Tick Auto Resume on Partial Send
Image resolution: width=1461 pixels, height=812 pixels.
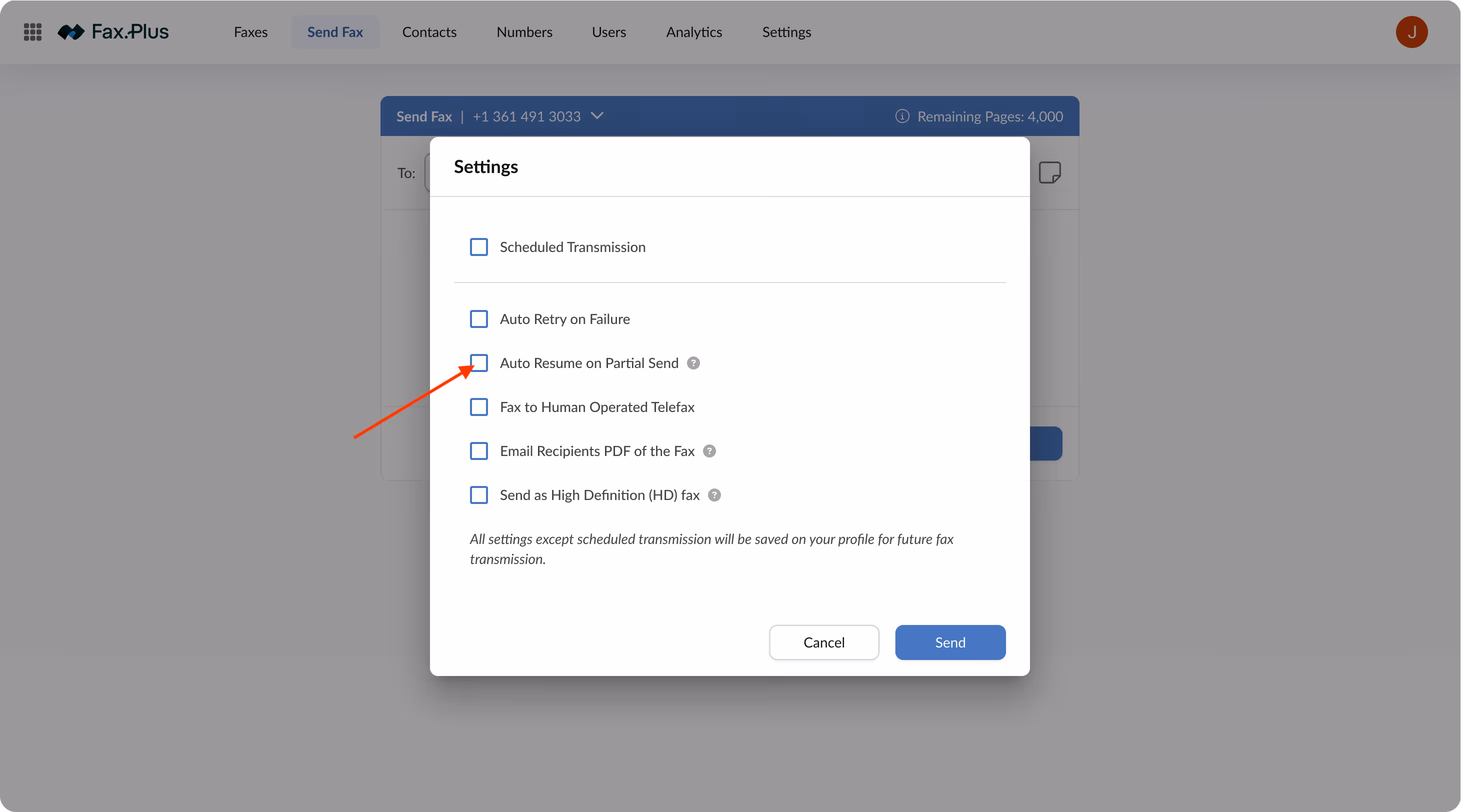(478, 363)
